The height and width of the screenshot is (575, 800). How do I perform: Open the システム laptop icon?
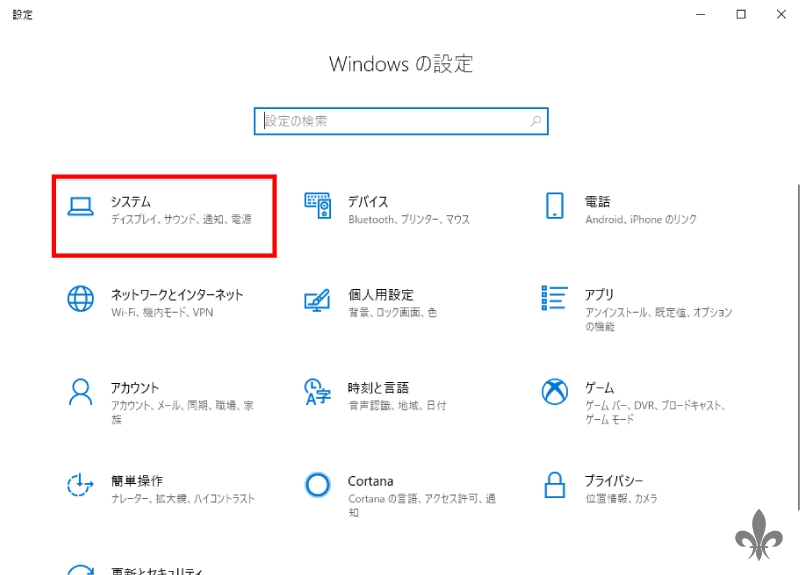(81, 207)
